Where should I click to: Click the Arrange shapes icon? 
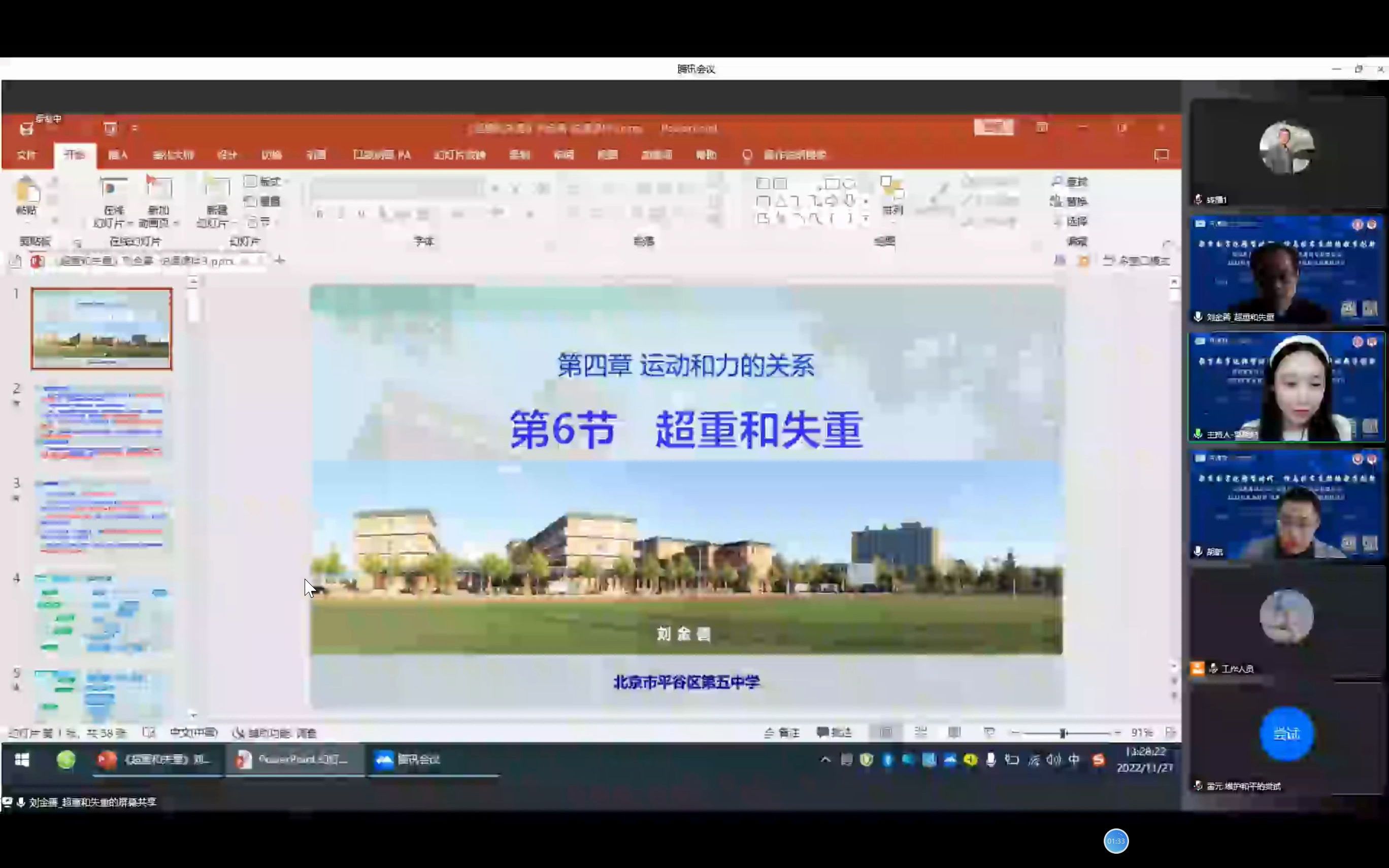coord(892,188)
